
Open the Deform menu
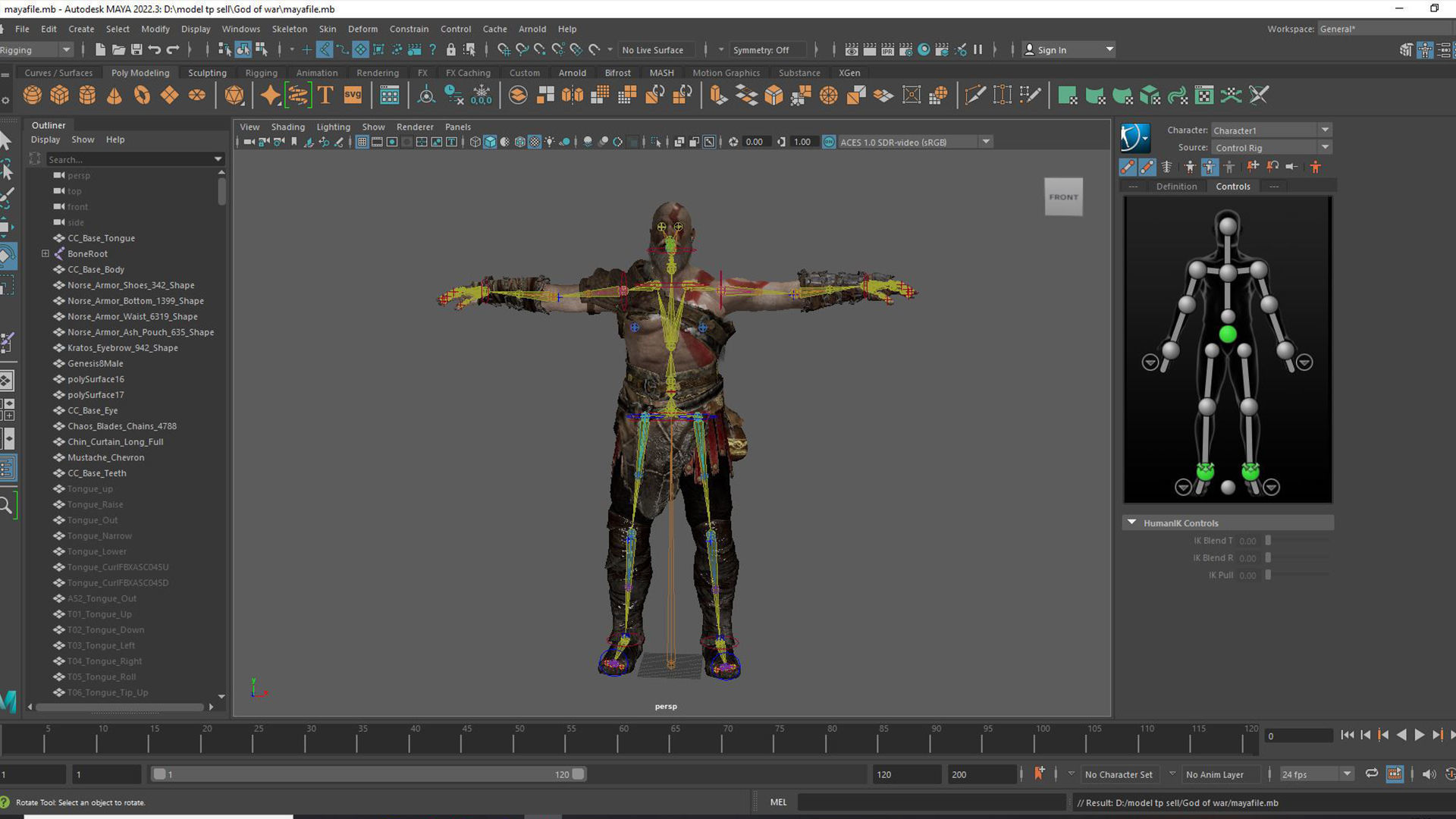pyautogui.click(x=362, y=29)
